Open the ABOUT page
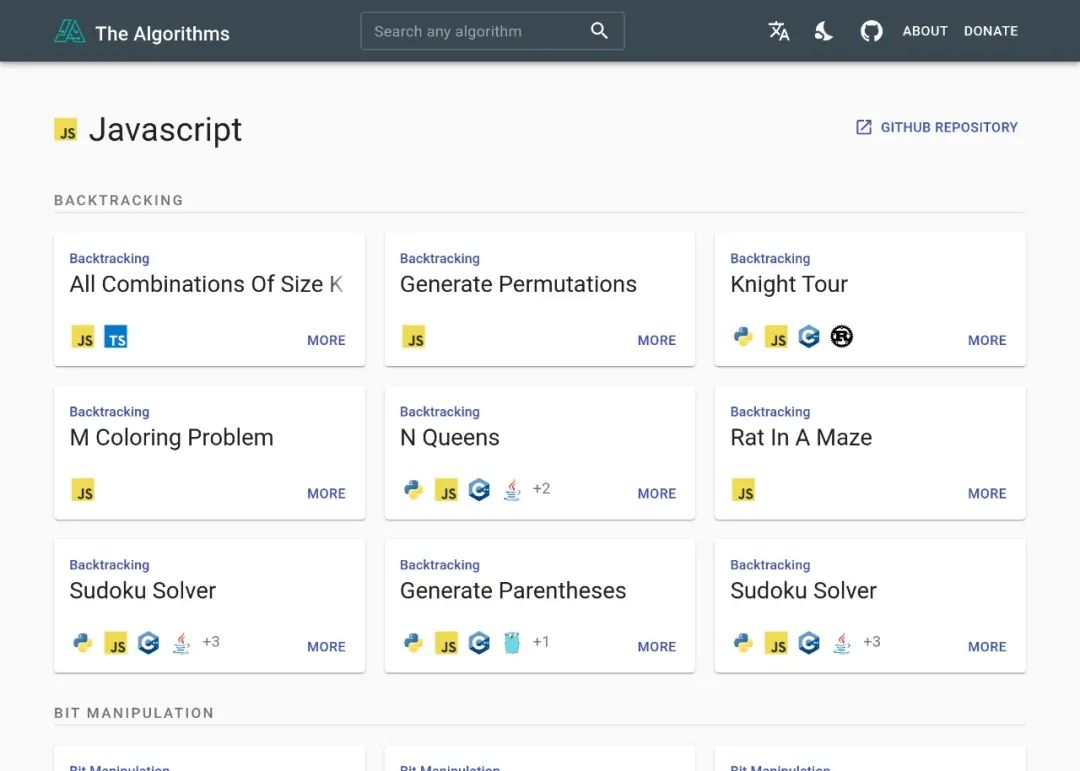Image resolution: width=1080 pixels, height=771 pixels. pos(925,31)
